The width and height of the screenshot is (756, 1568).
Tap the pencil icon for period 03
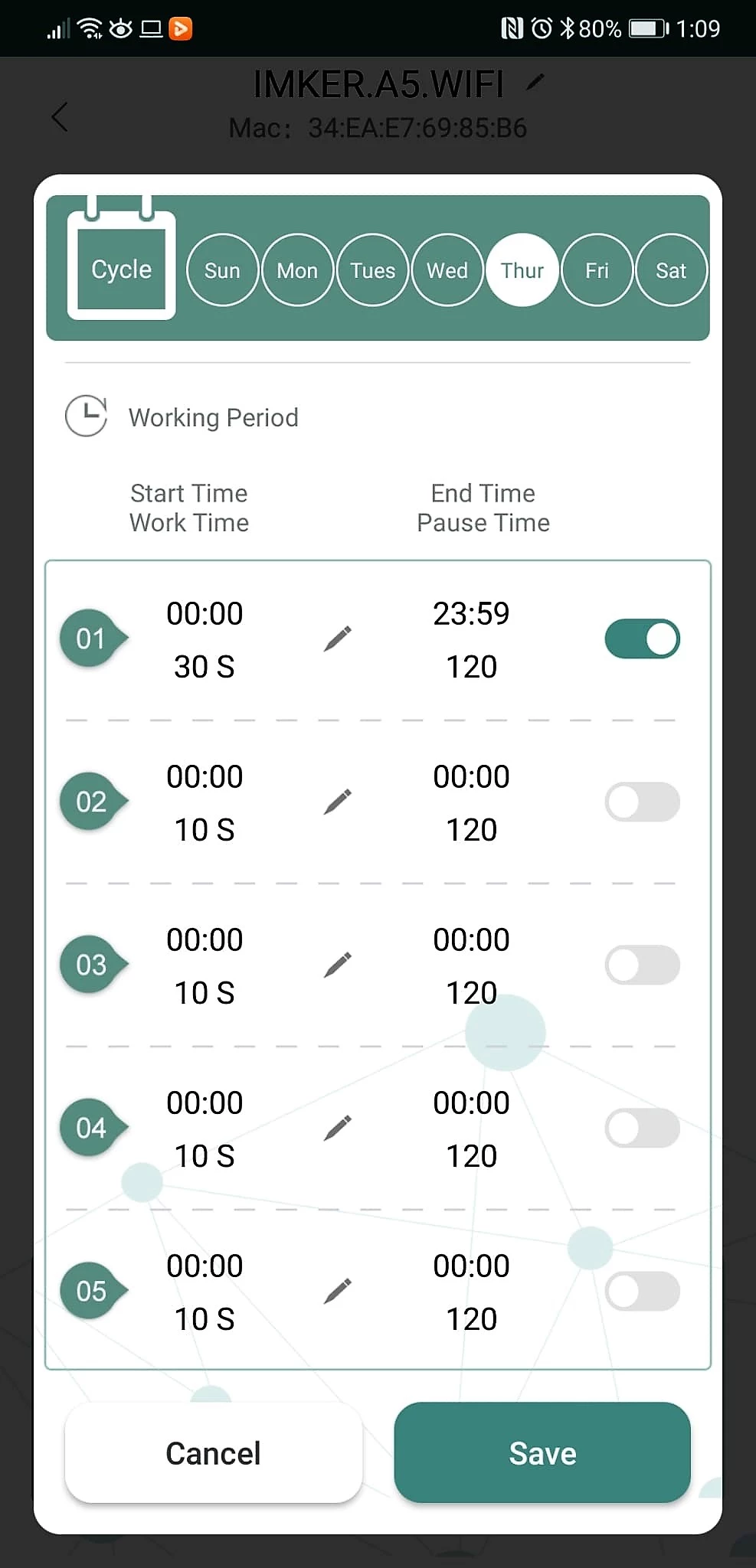click(337, 965)
